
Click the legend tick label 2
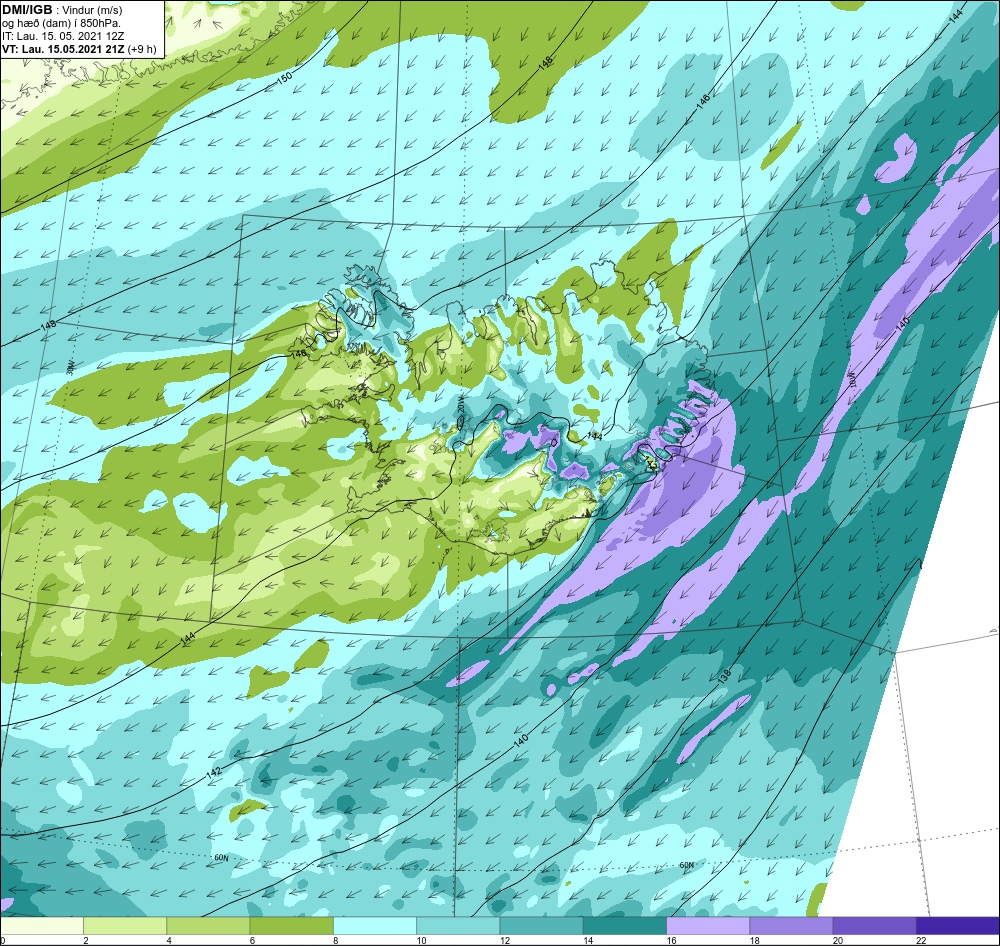85,940
